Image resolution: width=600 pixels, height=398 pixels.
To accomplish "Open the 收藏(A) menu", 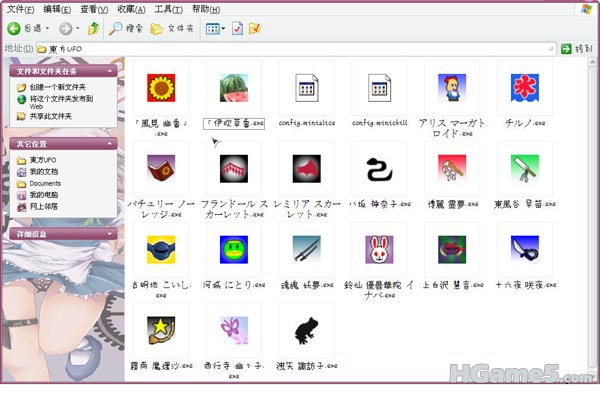I will click(x=131, y=9).
